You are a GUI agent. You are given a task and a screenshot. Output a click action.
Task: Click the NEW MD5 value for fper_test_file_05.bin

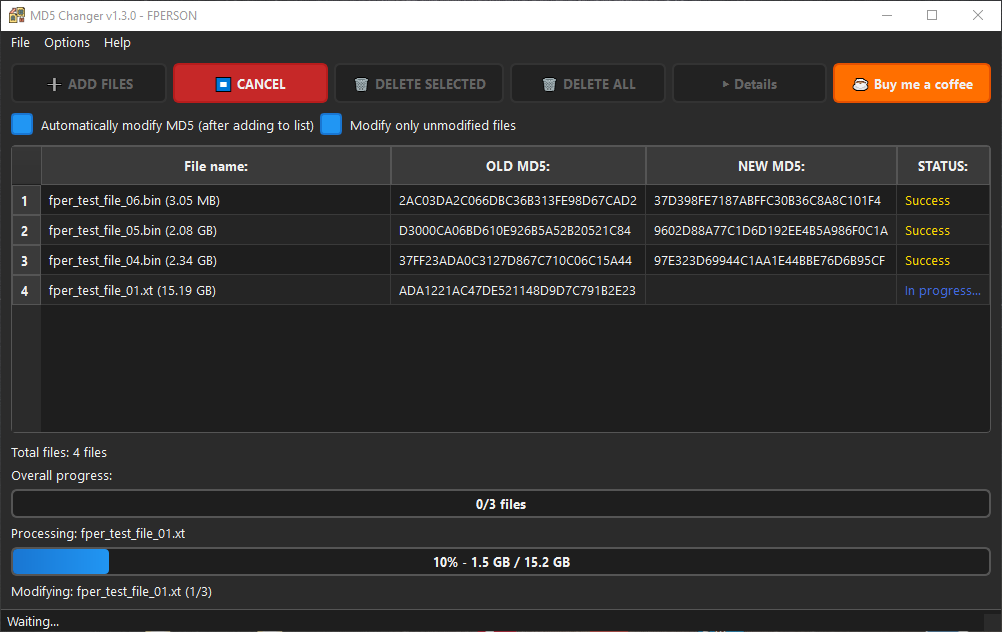pyautogui.click(x=770, y=231)
